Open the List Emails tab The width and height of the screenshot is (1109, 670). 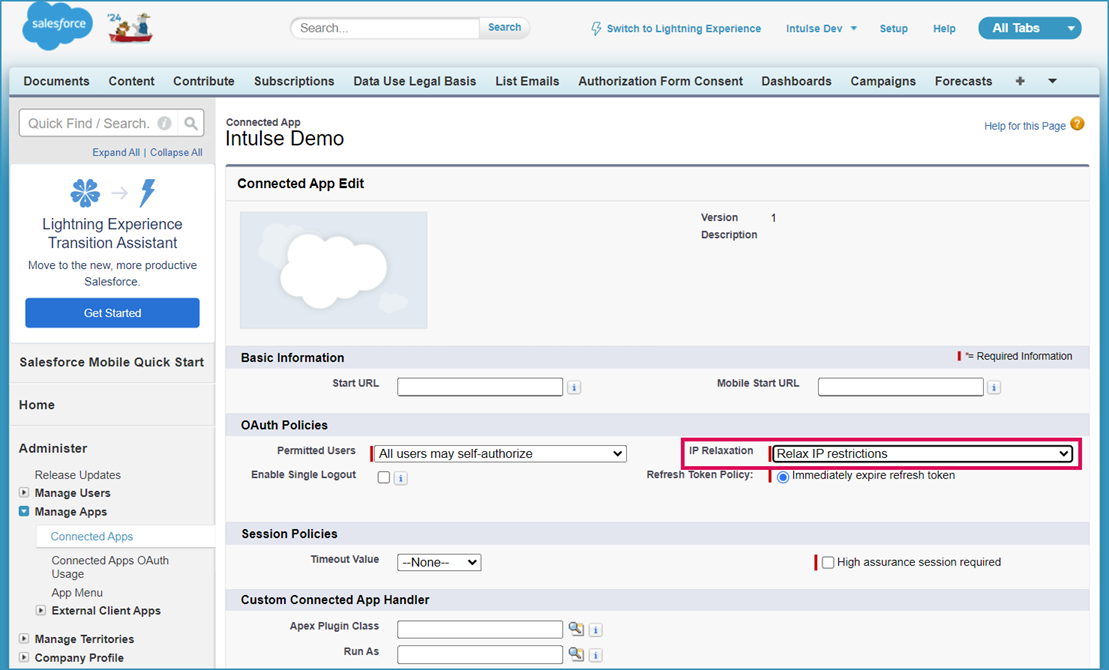(x=527, y=81)
